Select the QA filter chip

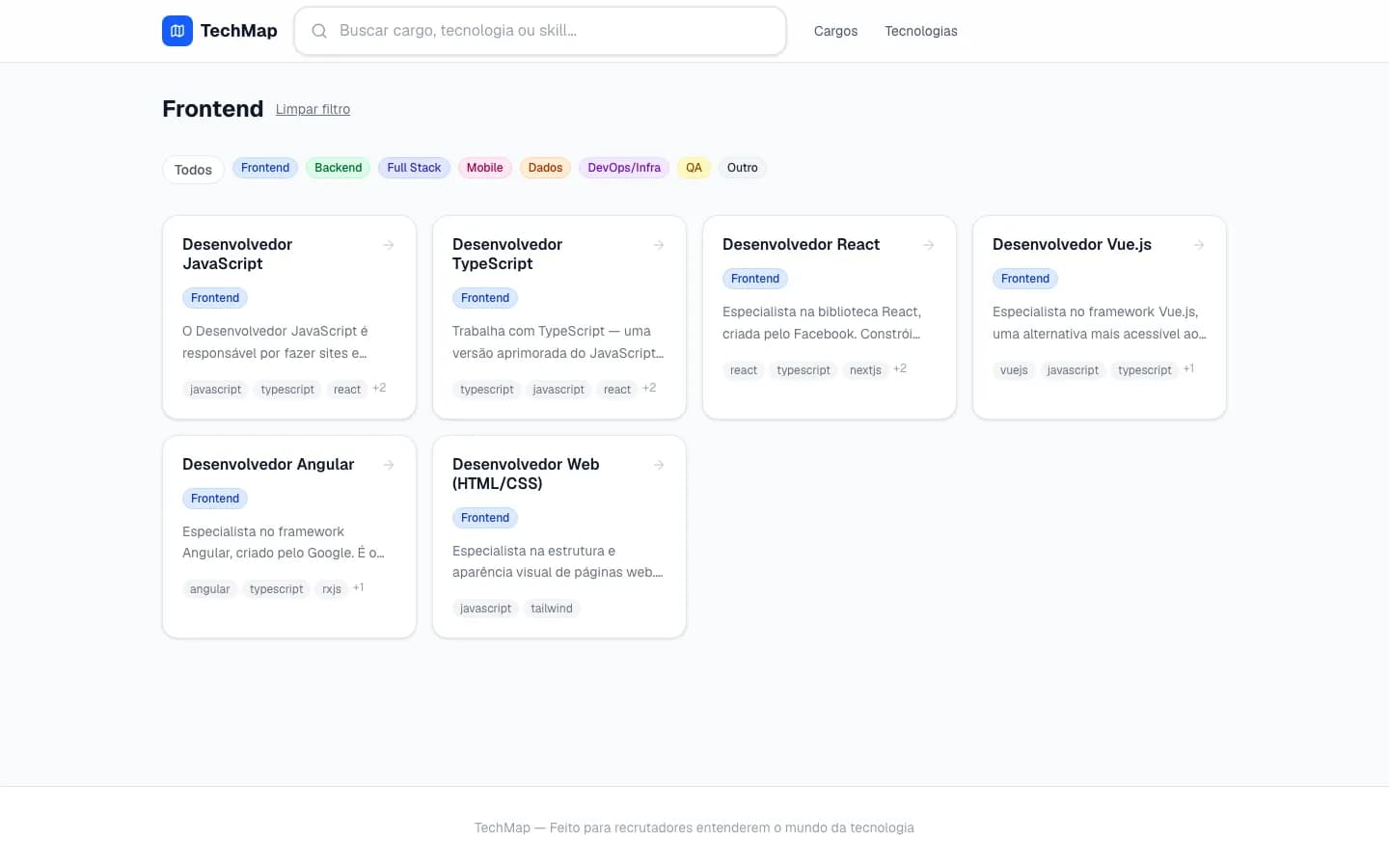(x=694, y=168)
